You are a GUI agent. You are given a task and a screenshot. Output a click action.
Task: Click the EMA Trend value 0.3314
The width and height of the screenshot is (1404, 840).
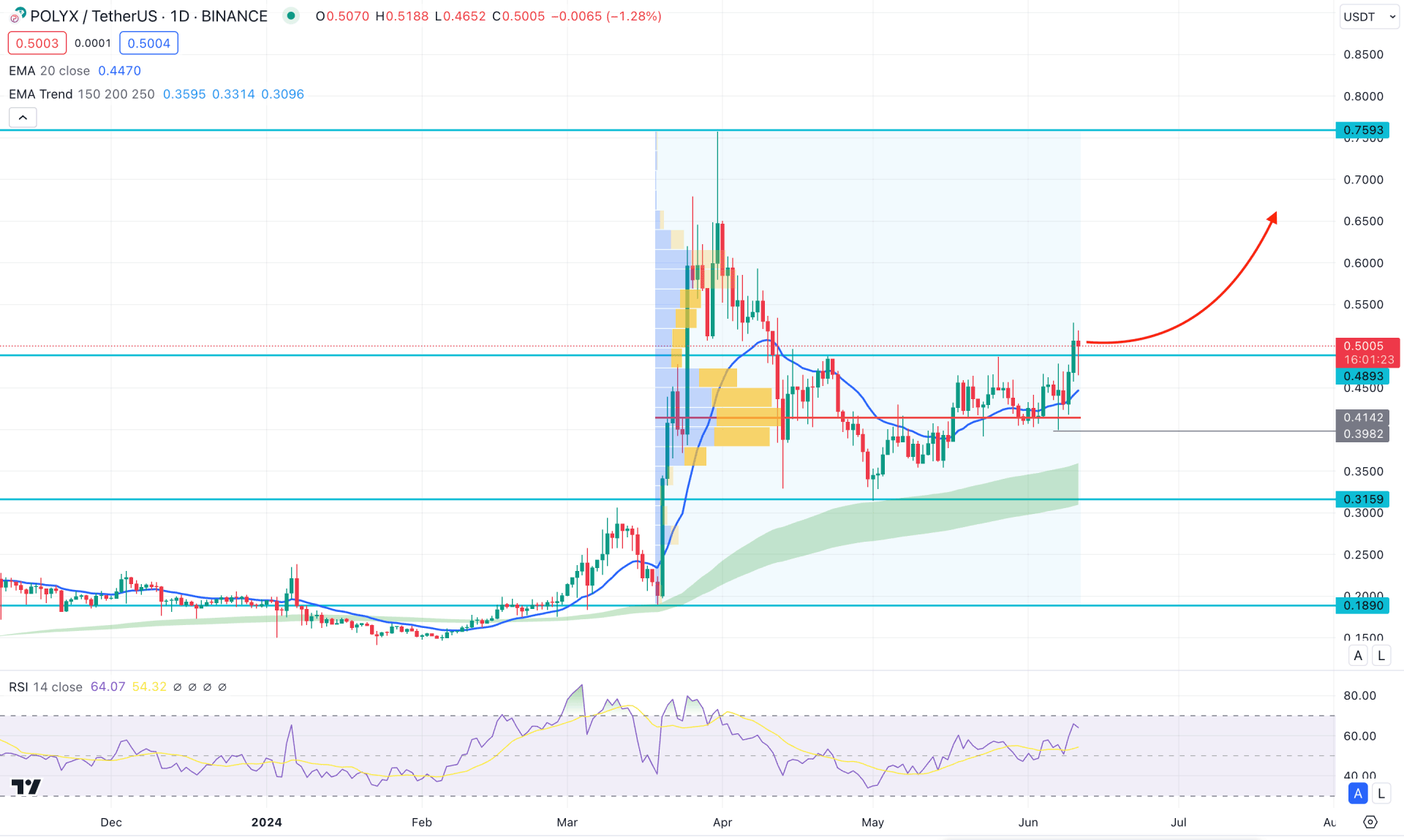pyautogui.click(x=233, y=94)
